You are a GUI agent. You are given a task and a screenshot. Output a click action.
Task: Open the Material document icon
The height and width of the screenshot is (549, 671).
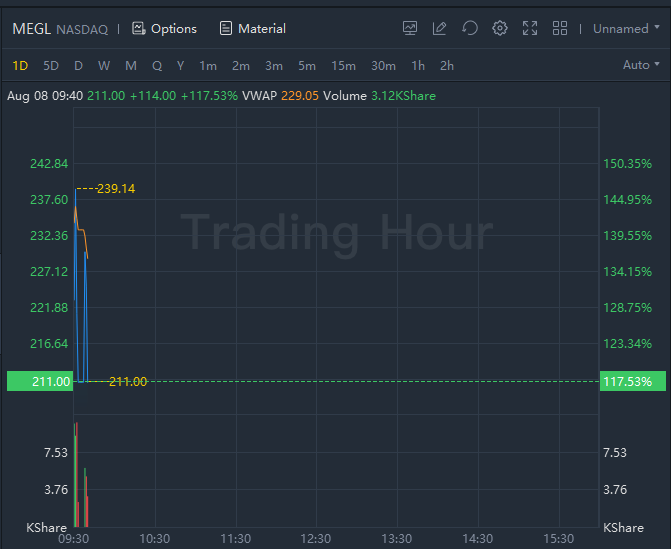(226, 29)
